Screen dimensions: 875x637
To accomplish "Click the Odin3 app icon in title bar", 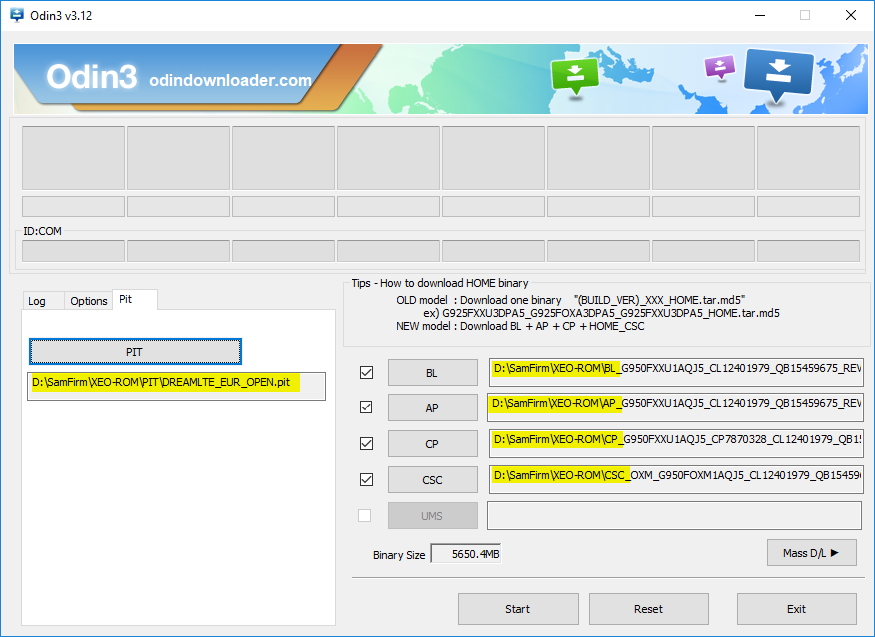I will [17, 15].
